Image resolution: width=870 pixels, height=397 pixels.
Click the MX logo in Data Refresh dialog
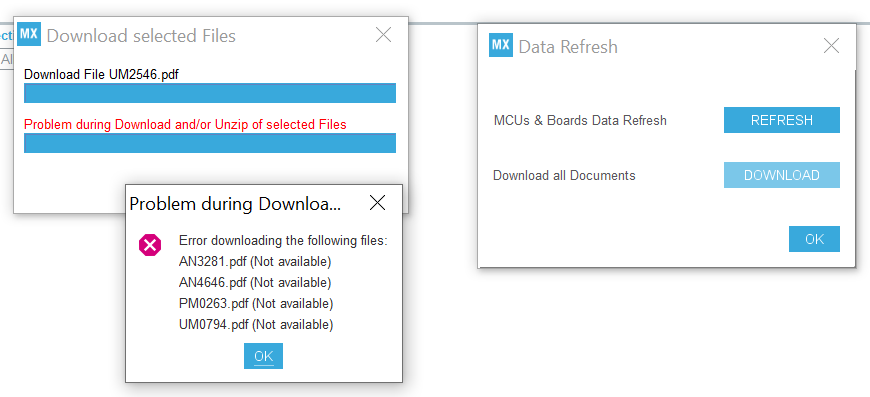click(x=500, y=45)
